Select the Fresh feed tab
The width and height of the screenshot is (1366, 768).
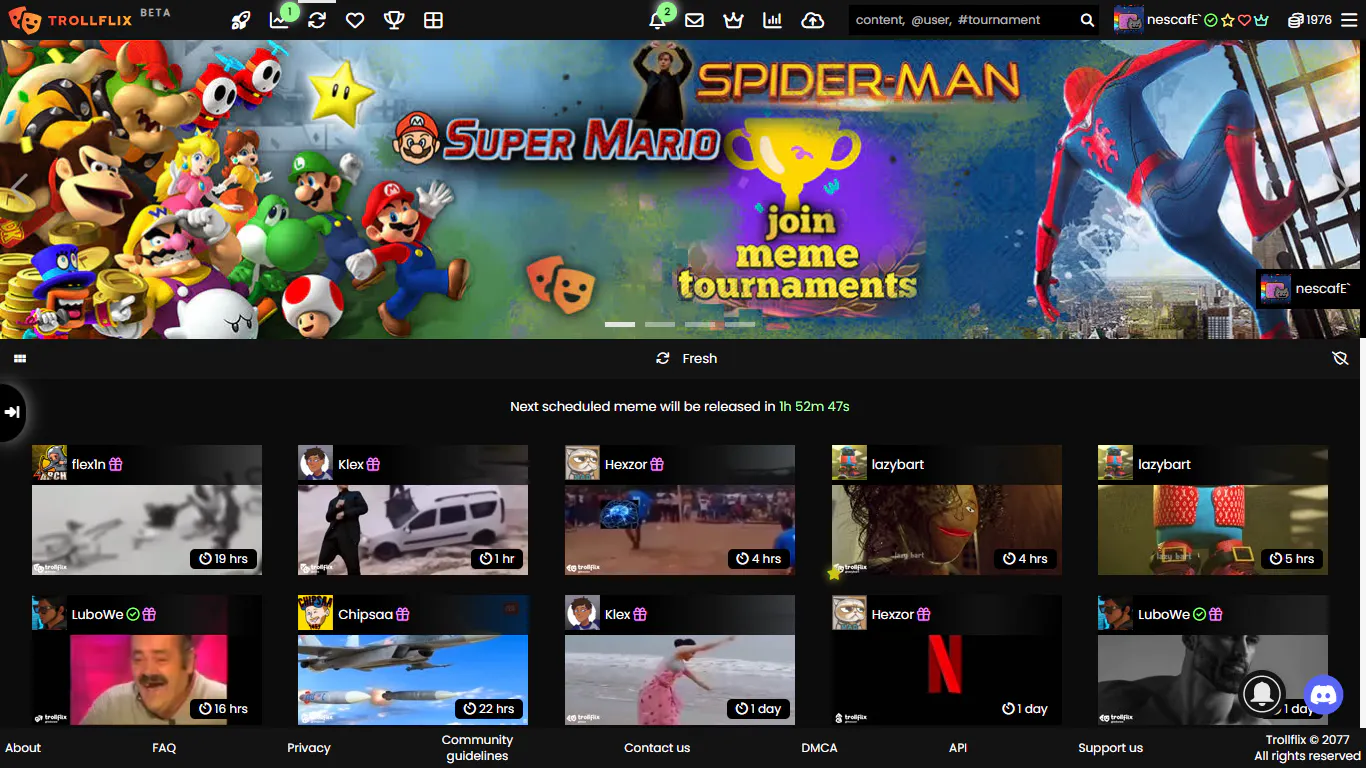(x=687, y=358)
